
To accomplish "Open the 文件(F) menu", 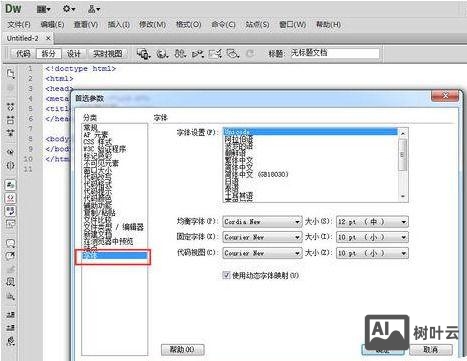I will coord(19,24).
